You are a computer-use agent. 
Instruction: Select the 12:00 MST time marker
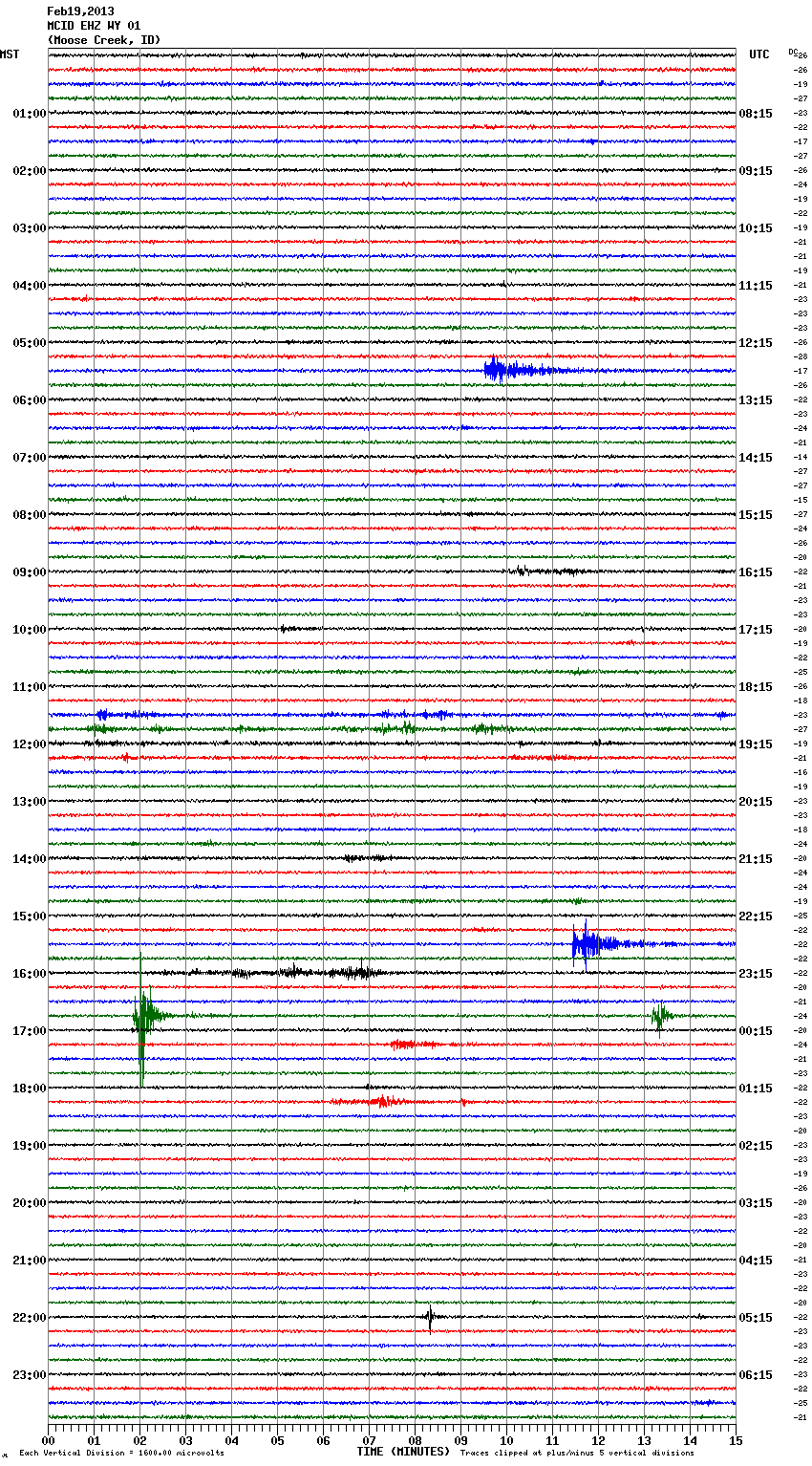point(29,744)
